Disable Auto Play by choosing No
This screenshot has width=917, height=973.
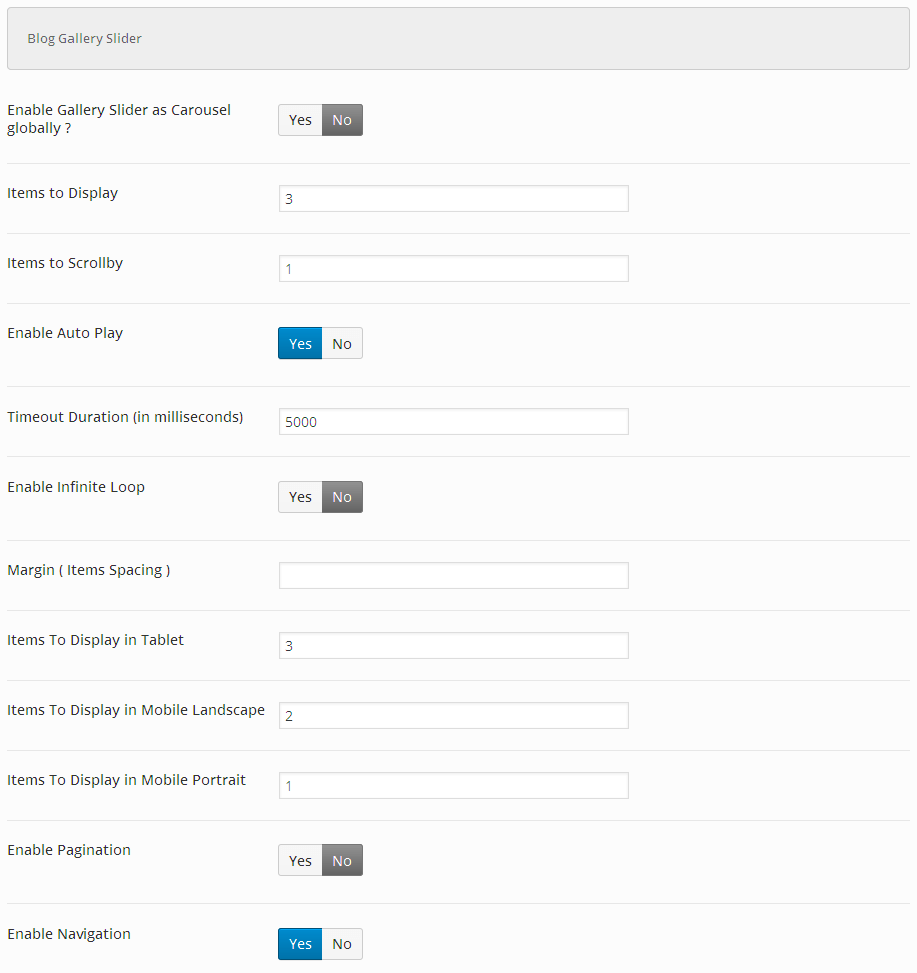pyautogui.click(x=342, y=344)
